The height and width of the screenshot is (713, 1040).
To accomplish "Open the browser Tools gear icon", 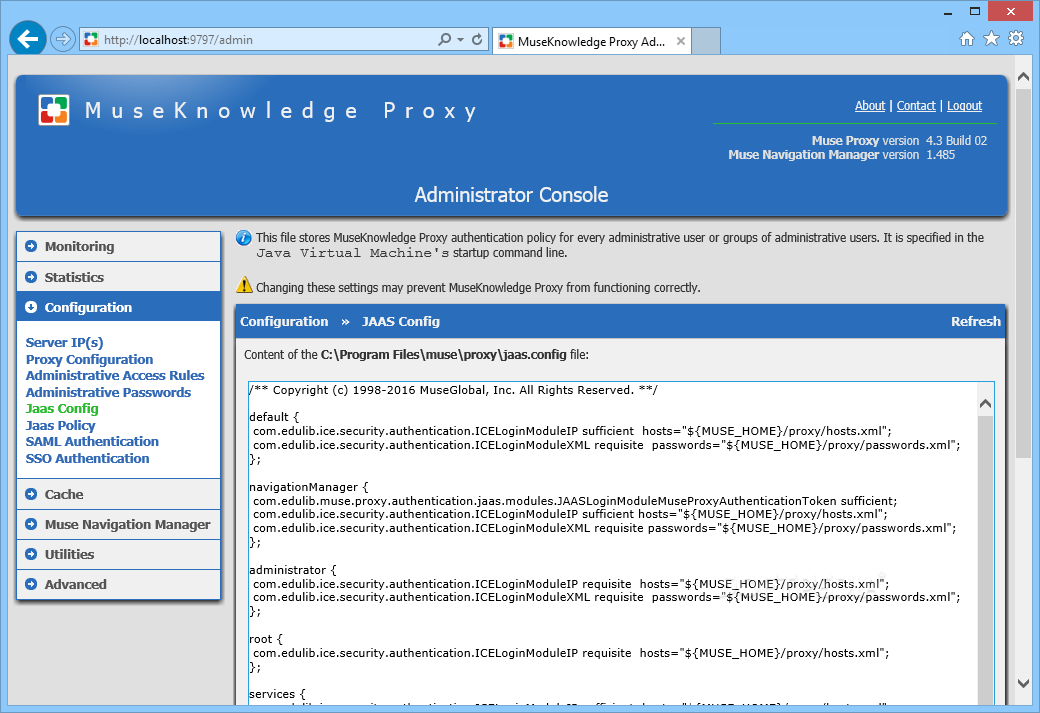I will click(x=1016, y=38).
